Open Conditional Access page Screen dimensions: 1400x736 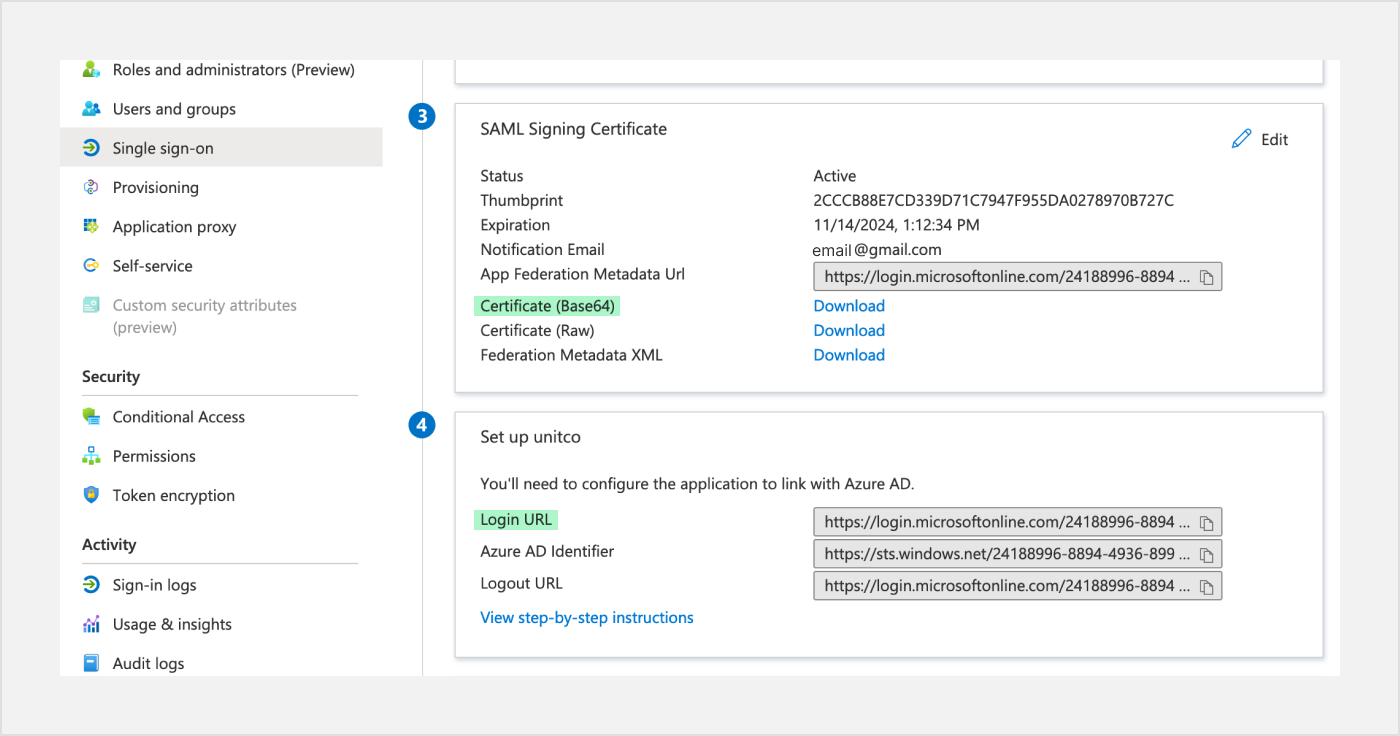(x=179, y=416)
